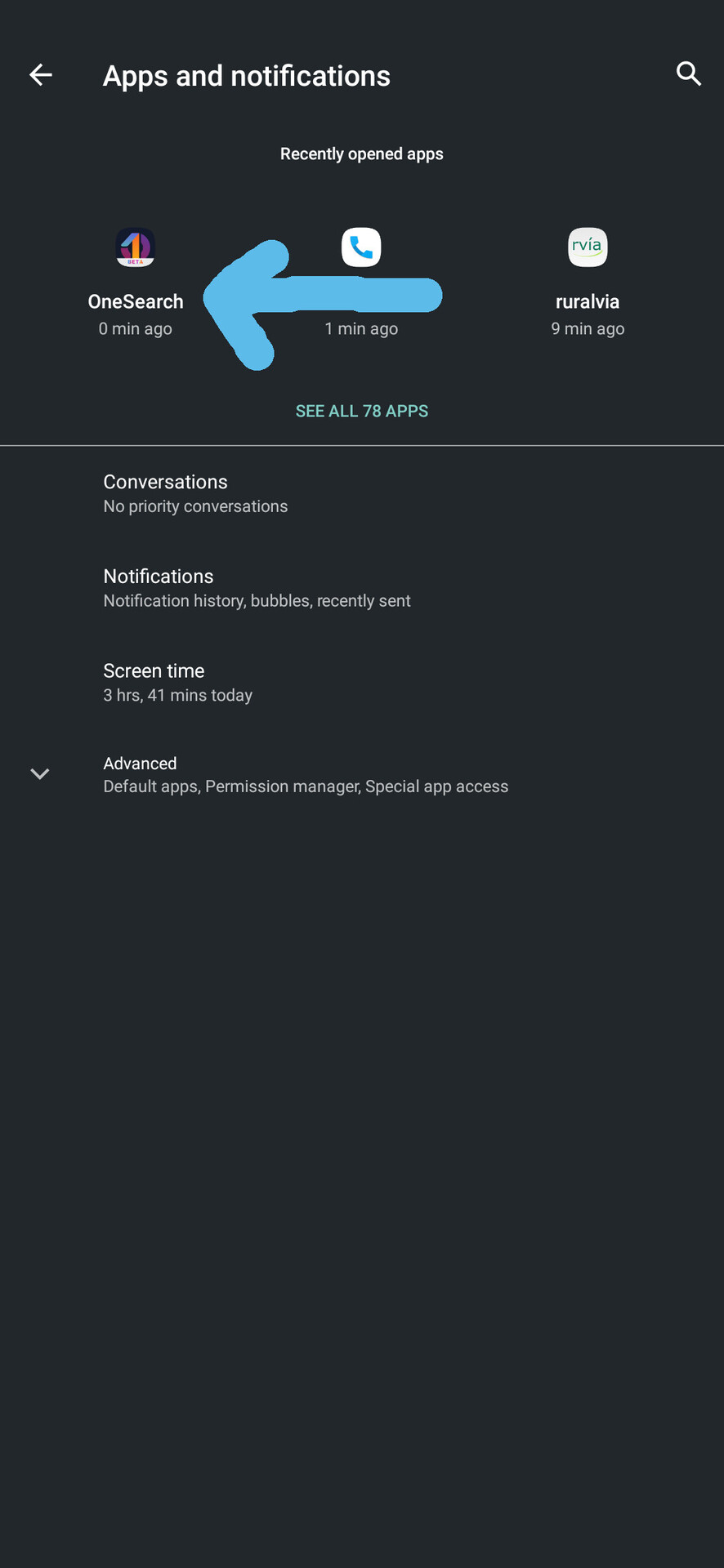Select the Default apps, Permission manager subtitle
This screenshot has width=724, height=1568.
point(306,786)
